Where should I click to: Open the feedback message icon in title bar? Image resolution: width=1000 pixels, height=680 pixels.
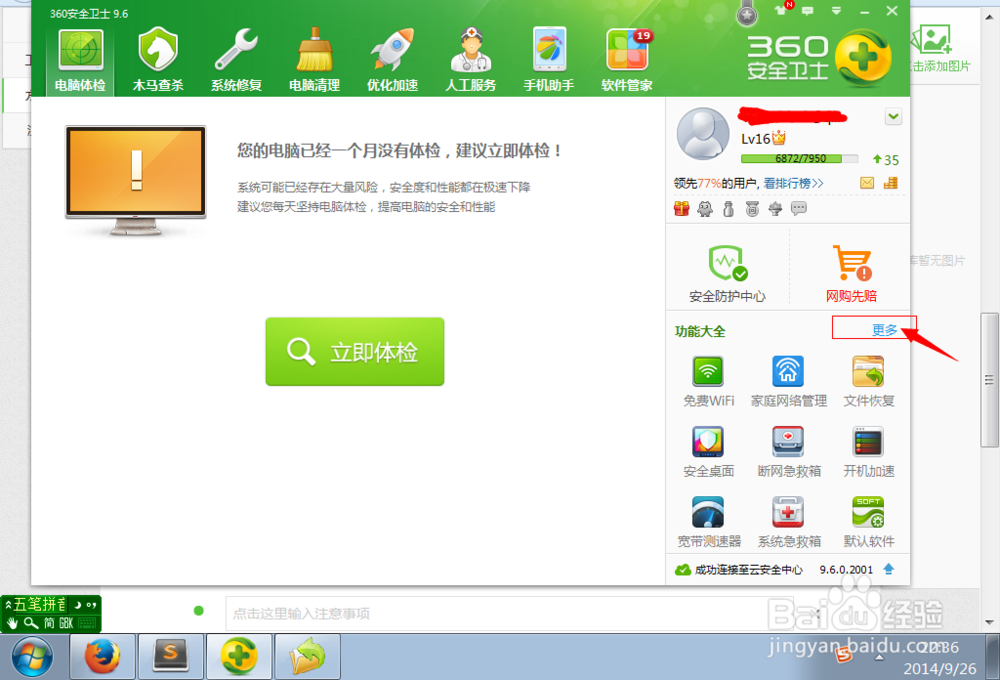[x=808, y=11]
